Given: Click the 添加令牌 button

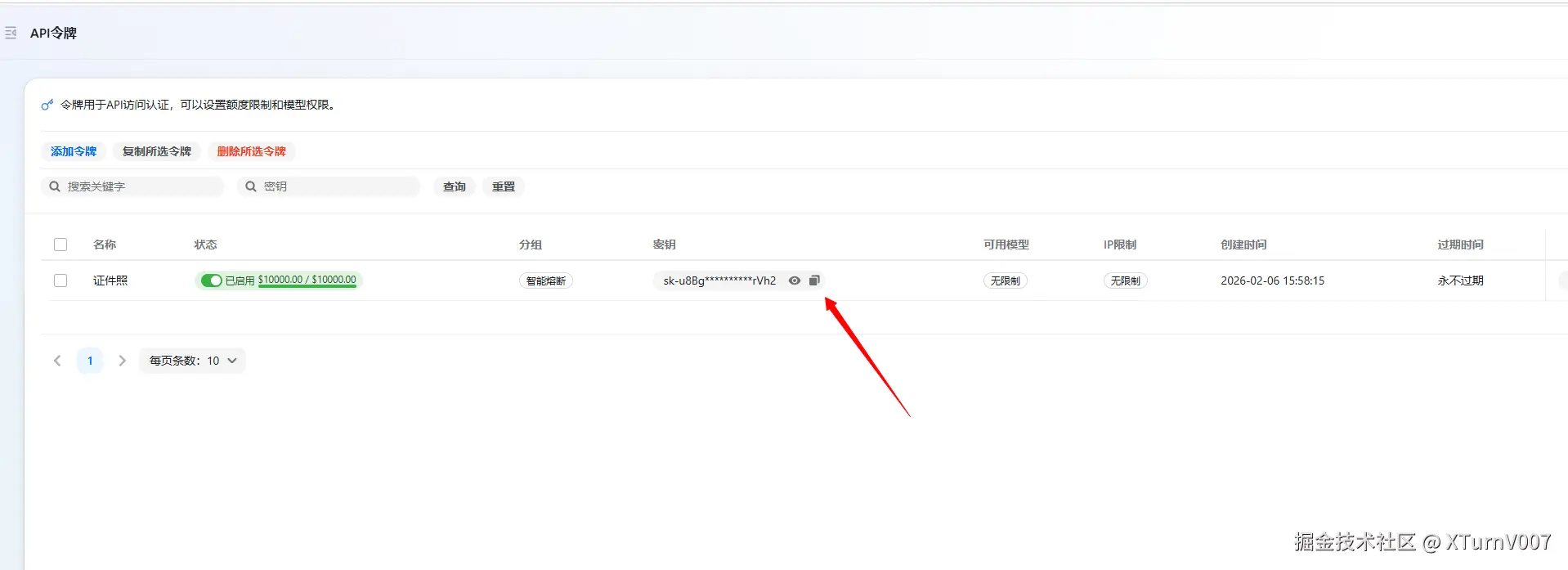Looking at the screenshot, I should click(x=74, y=151).
